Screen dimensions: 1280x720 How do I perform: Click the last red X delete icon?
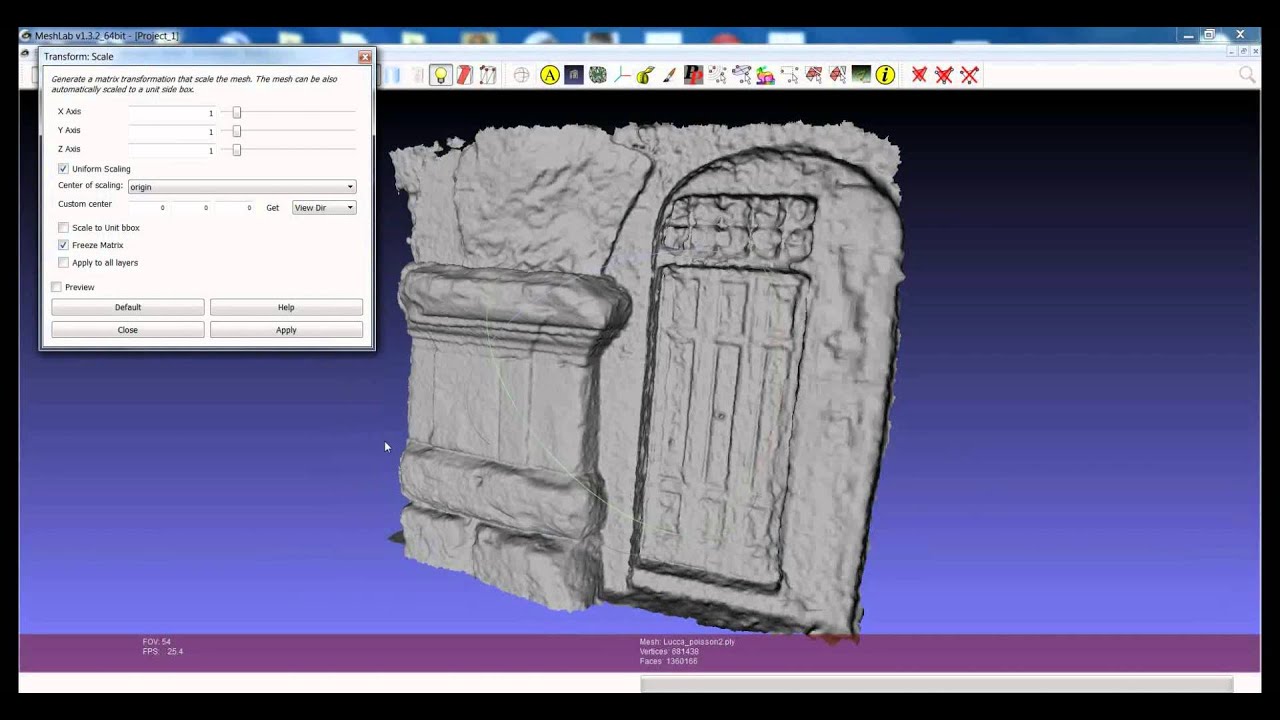pyautogui.click(x=969, y=75)
